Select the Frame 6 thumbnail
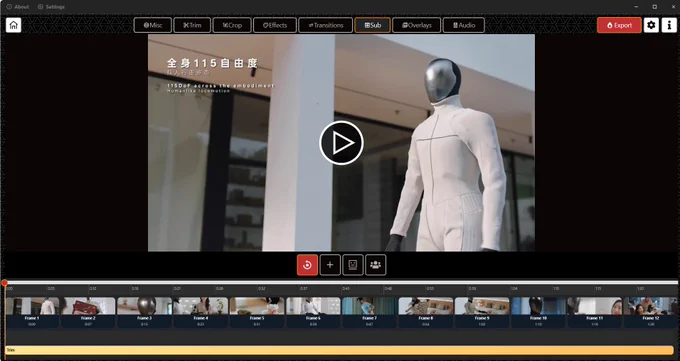Viewport: 680px width, 361px height. [x=313, y=312]
